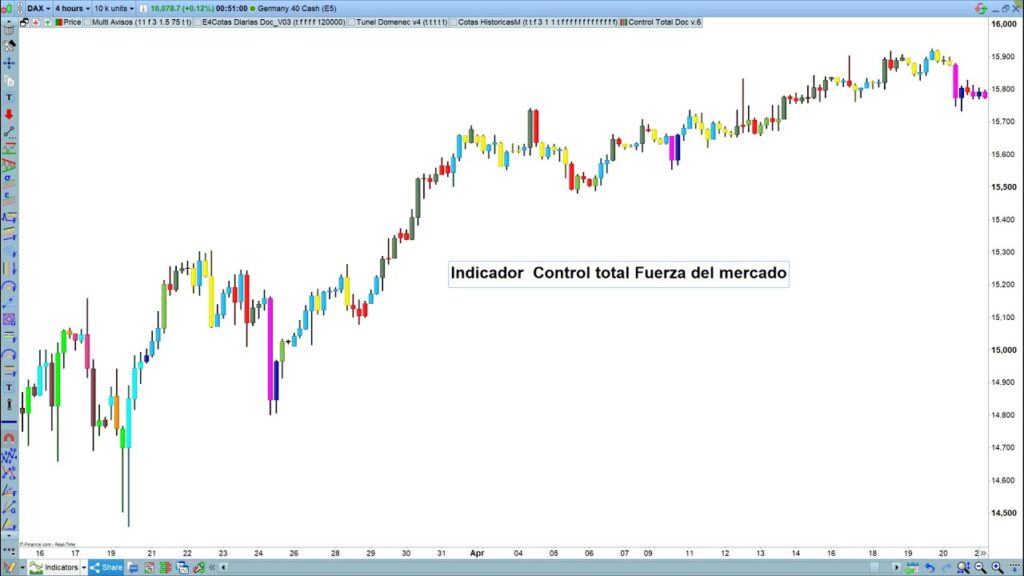Toggle the Multi Avisos indicator checkbox

coord(87,21)
